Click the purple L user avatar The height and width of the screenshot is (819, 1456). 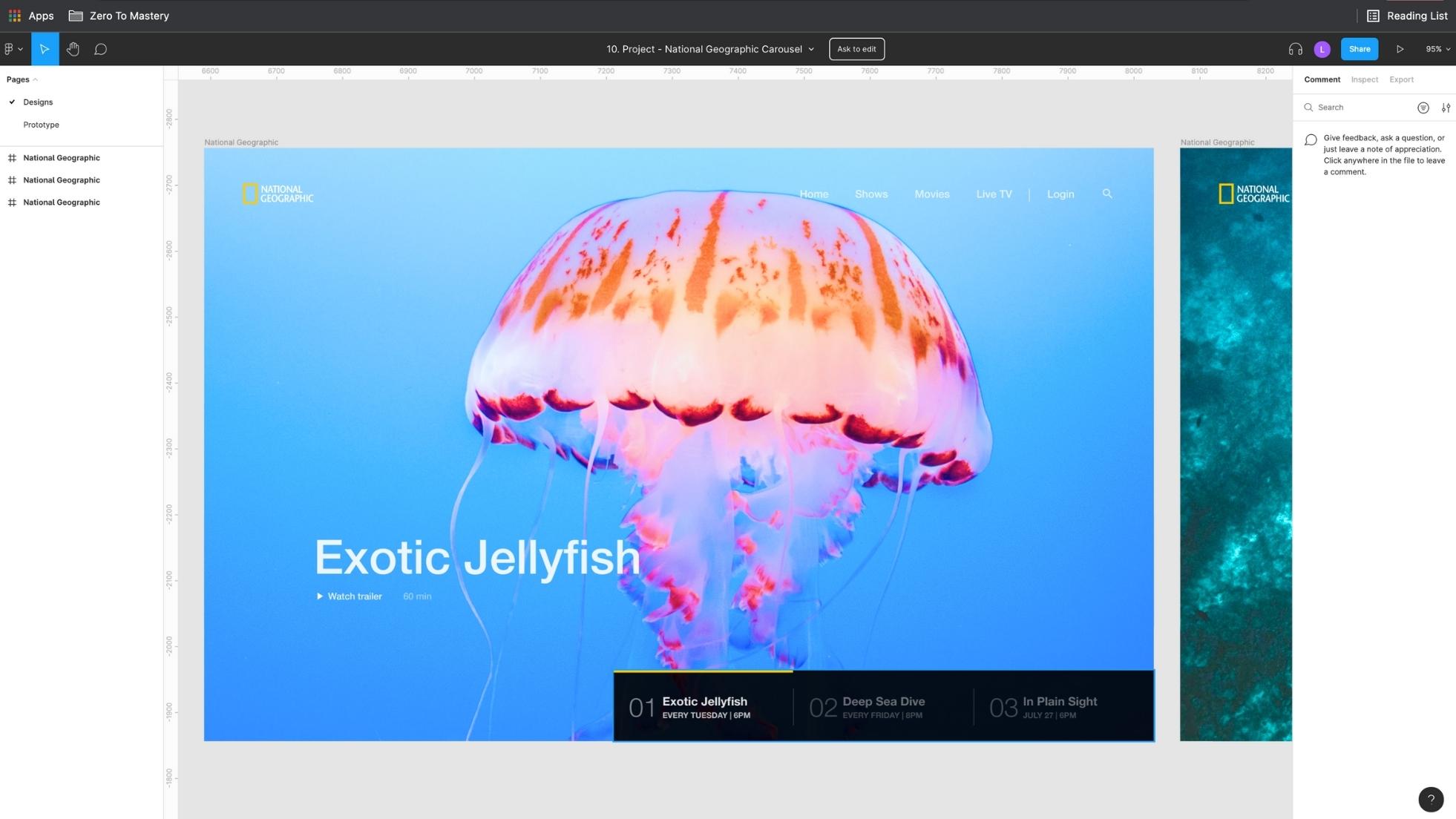click(x=1322, y=49)
